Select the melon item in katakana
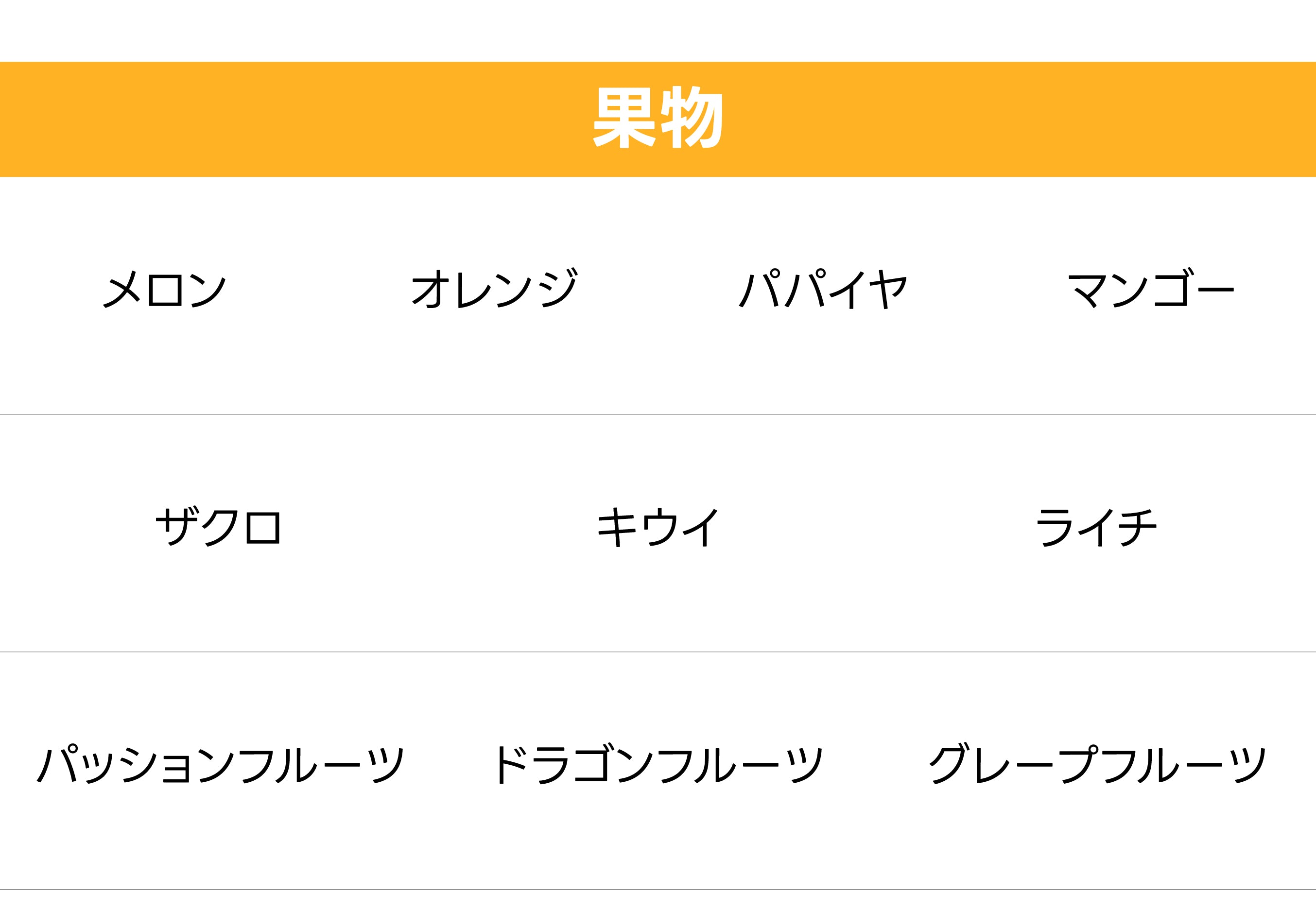 click(x=164, y=290)
